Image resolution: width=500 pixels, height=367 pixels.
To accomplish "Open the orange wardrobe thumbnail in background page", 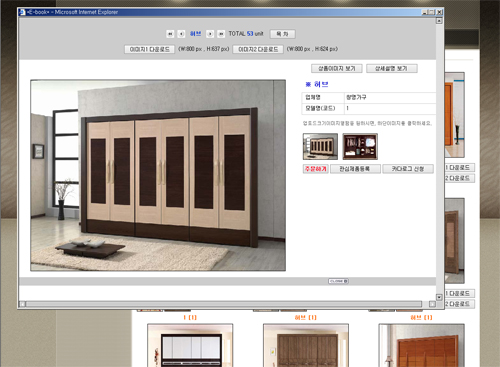I will tap(421, 345).
